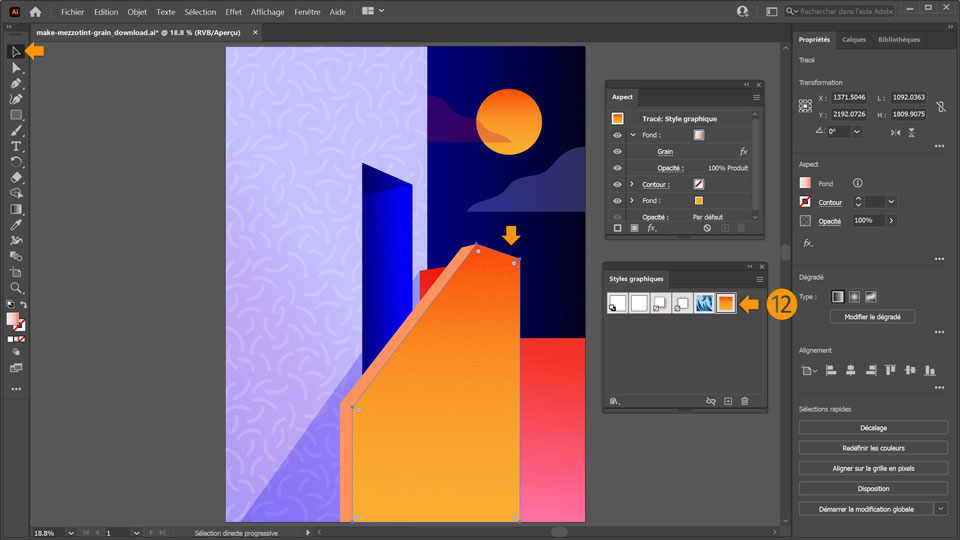Expand the Contour row in Aspect panel
This screenshot has width=960, height=540.
tap(632, 184)
